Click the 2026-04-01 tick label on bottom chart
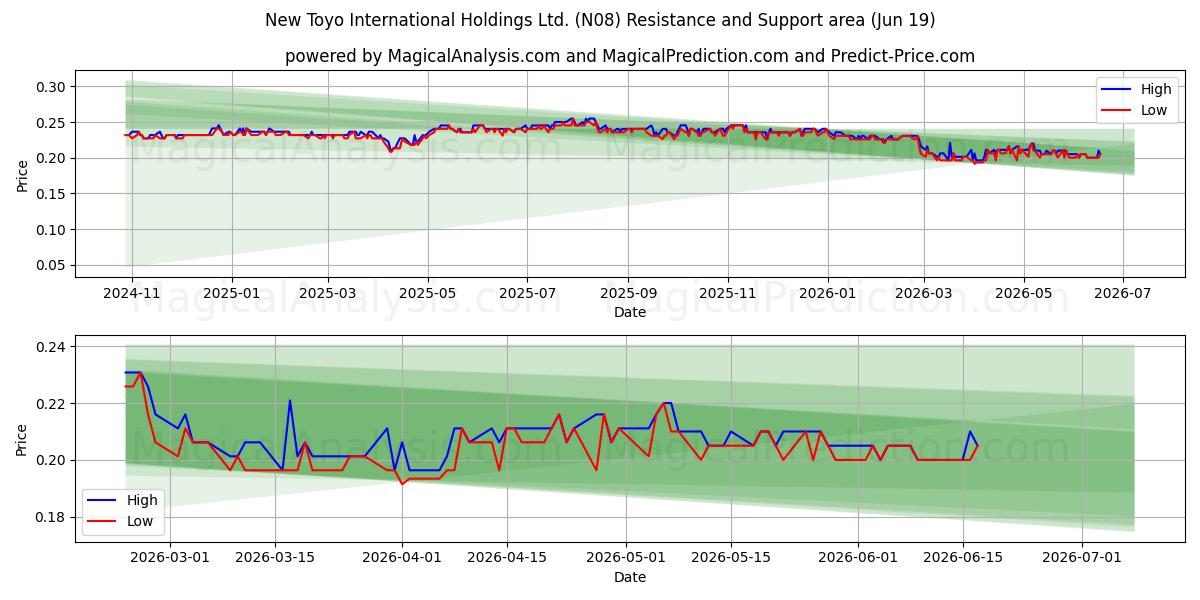 [x=402, y=559]
